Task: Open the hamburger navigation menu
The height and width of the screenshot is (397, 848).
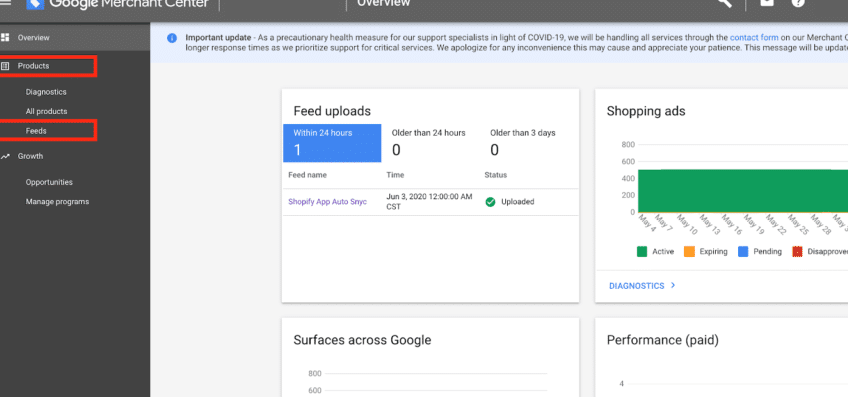Action: [5, 2]
